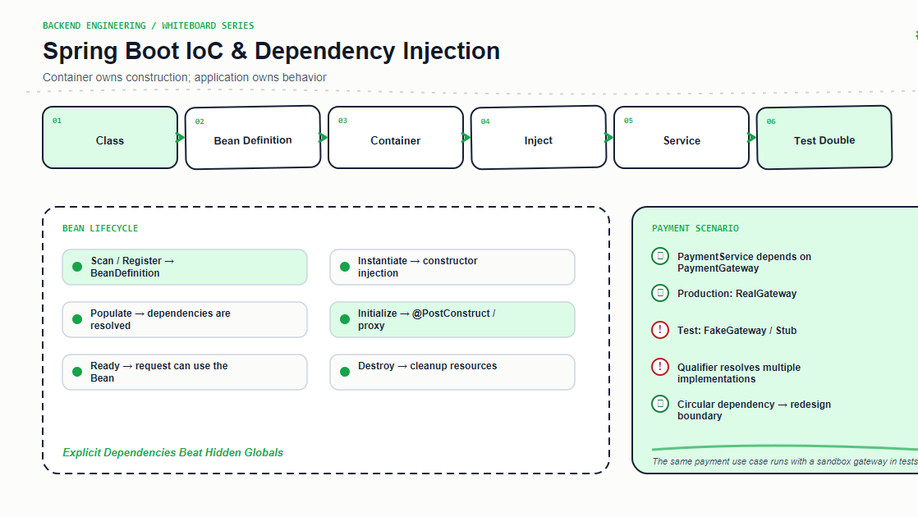Click green dot in Instantiate constructor injection item

pyautogui.click(x=345, y=267)
